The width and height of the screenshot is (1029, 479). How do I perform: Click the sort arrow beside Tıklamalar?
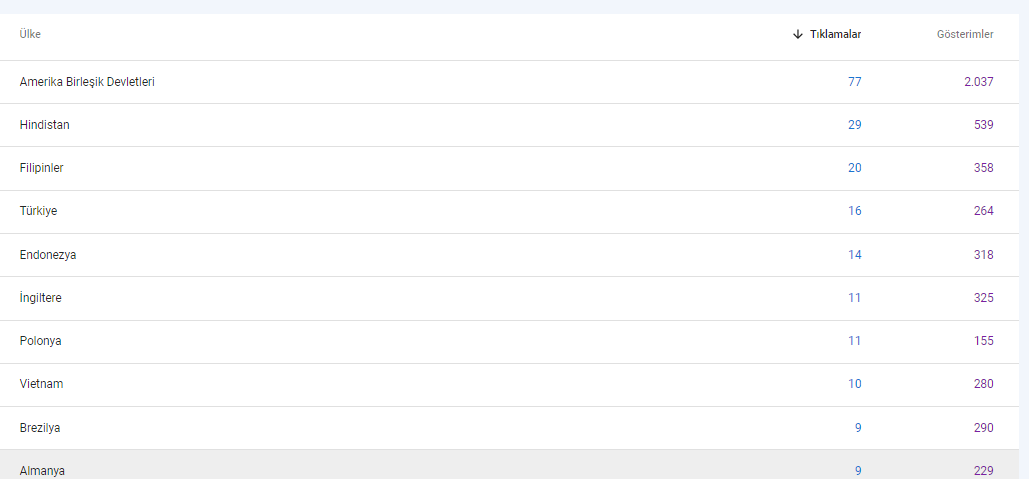[798, 34]
